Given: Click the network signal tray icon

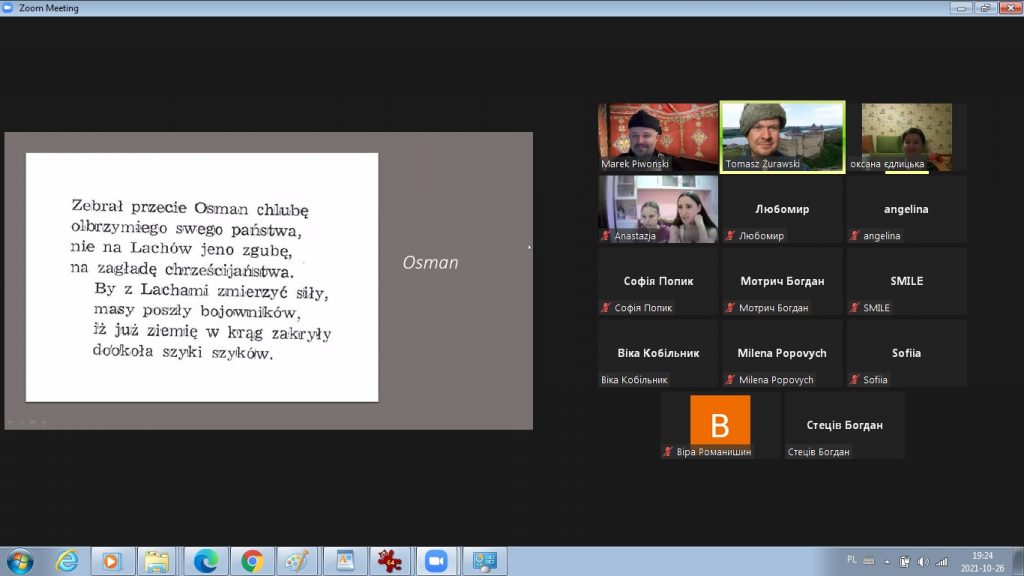Looking at the screenshot, I should point(941,561).
